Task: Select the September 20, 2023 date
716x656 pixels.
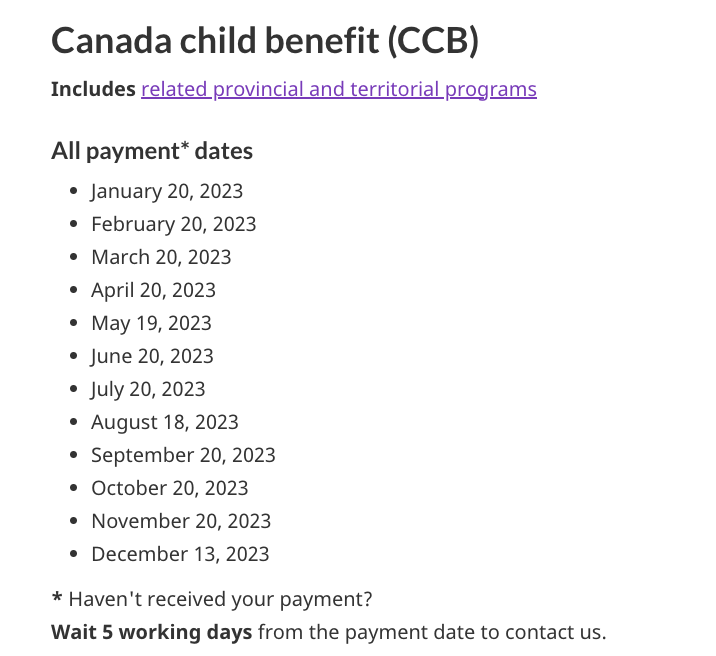Action: [183, 455]
